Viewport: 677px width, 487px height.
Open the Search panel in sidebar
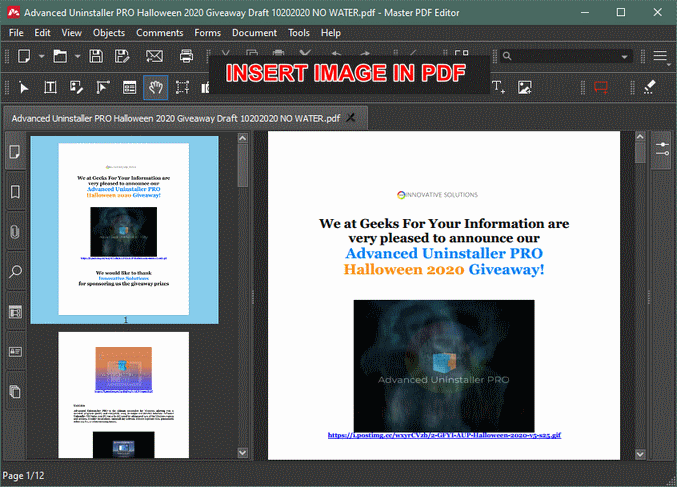click(15, 272)
